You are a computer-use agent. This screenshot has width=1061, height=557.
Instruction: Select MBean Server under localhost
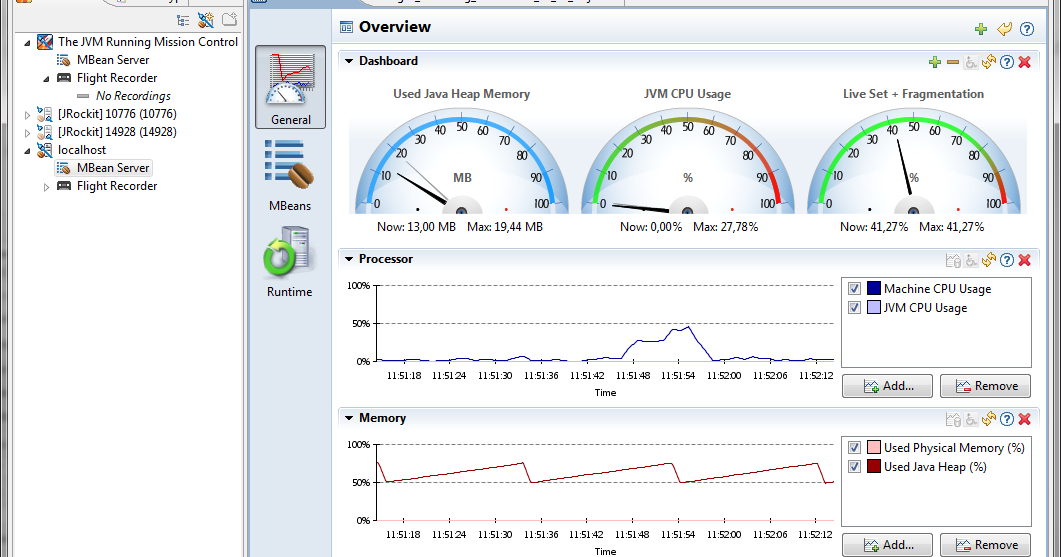[x=112, y=168]
